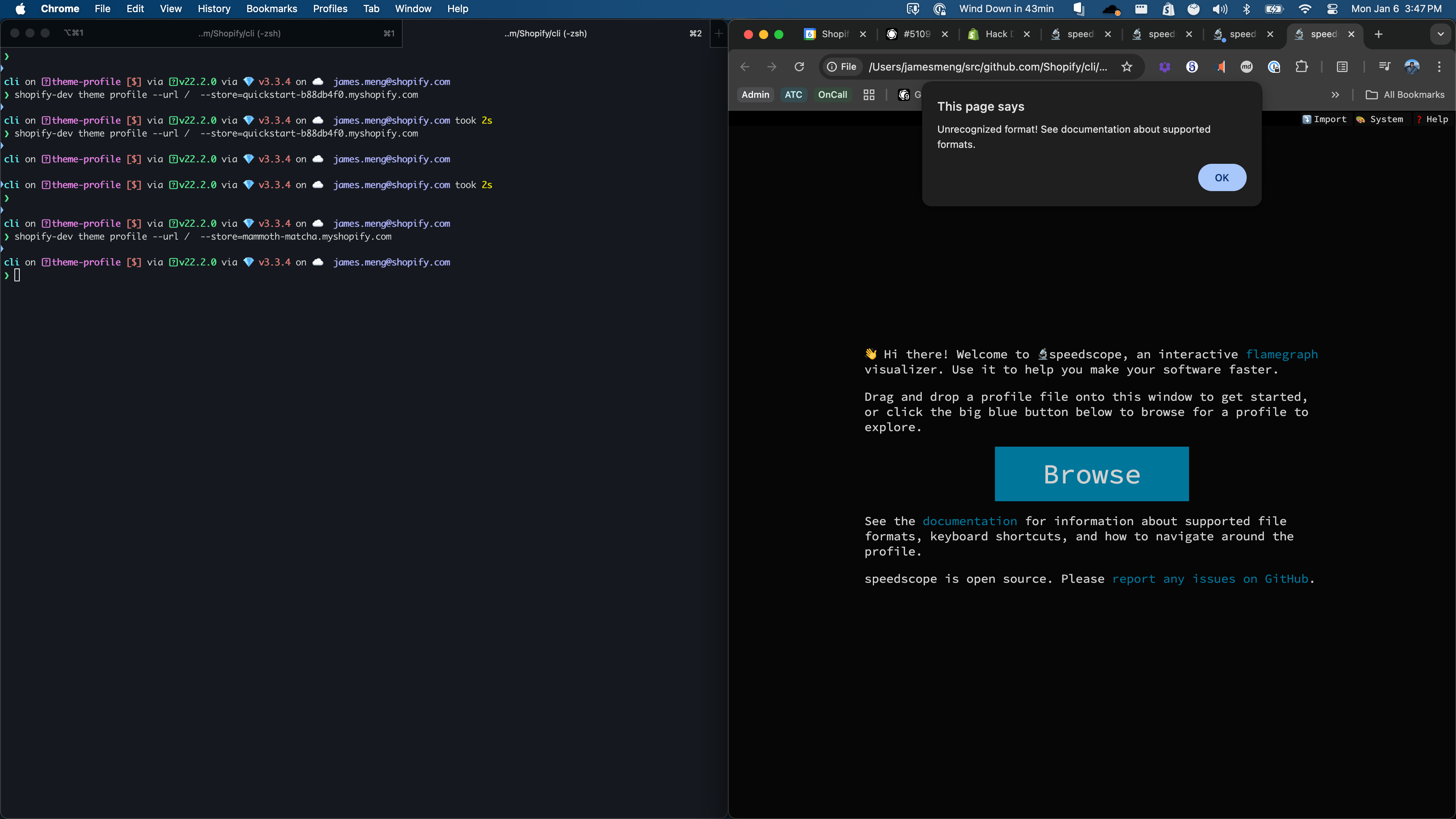Image resolution: width=1456 pixels, height=819 pixels.
Task: Show hidden bookmarks with the chevron
Action: (x=1335, y=95)
